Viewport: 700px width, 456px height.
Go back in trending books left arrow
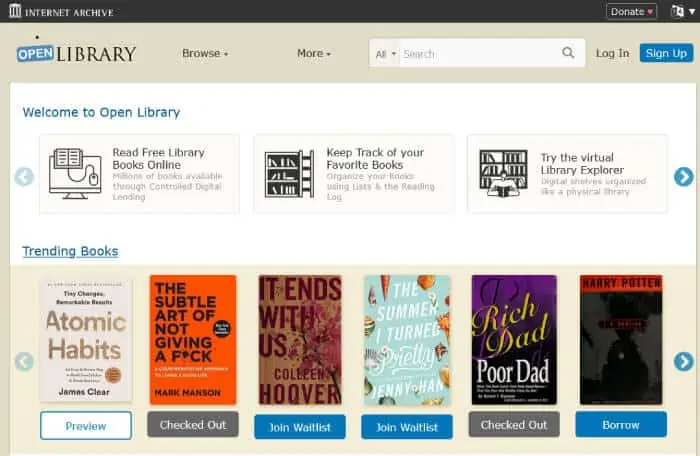click(24, 361)
